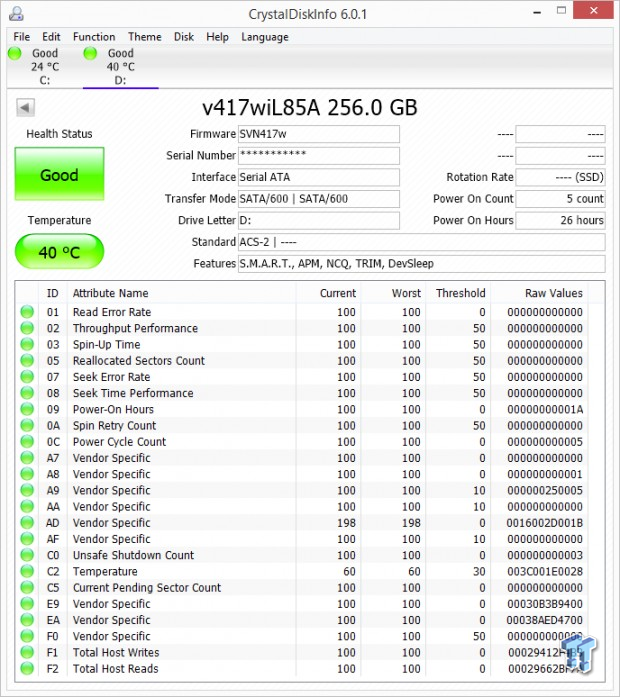Click status icon of attribute A7 row

pyautogui.click(x=27, y=458)
